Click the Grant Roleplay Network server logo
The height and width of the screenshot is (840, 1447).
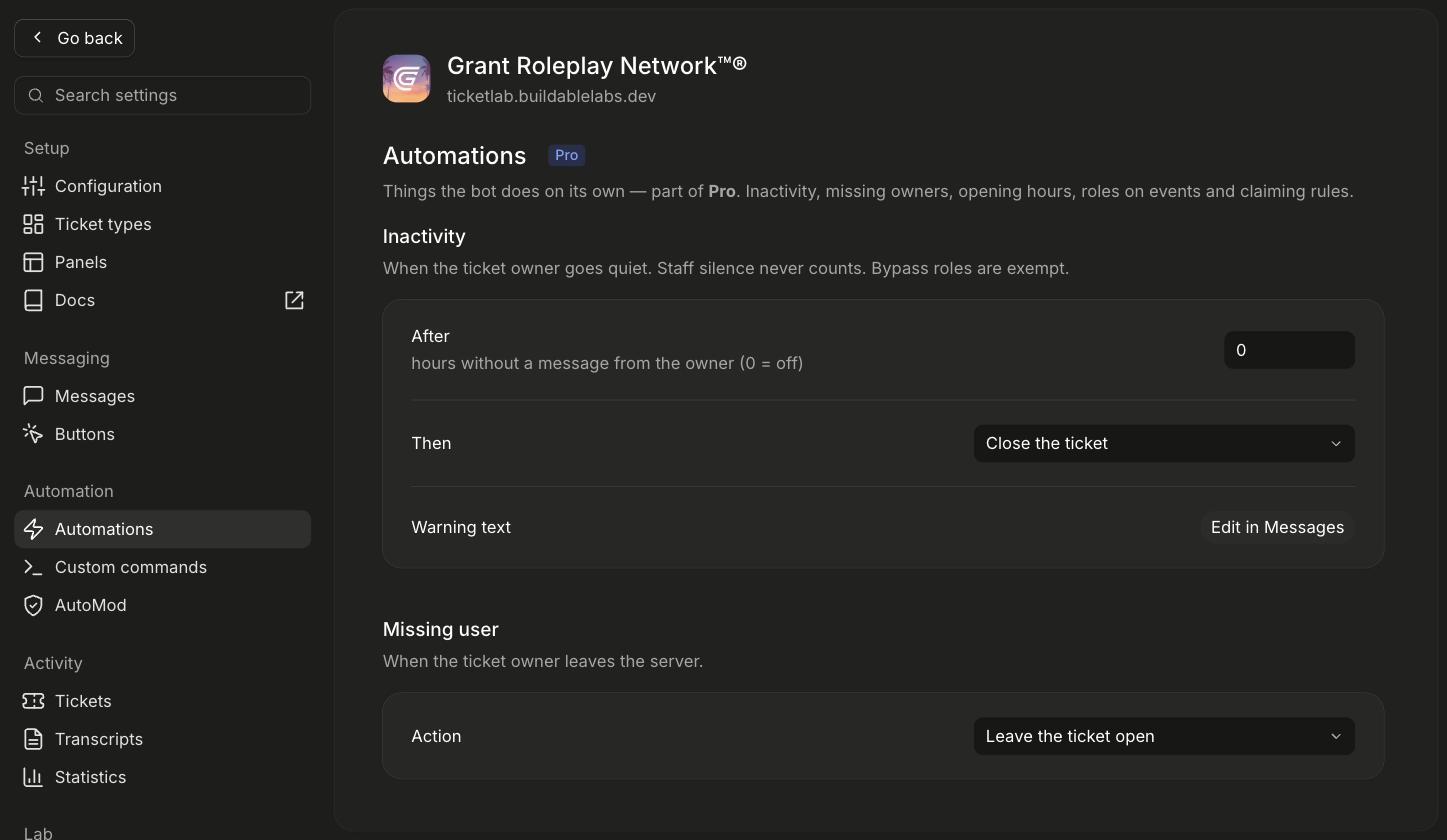[406, 78]
